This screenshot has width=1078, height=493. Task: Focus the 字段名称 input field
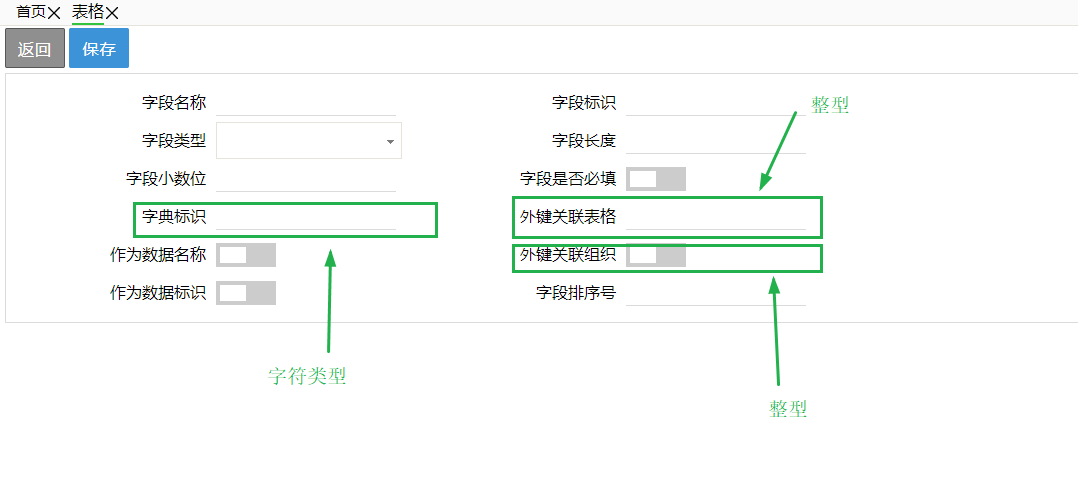[306, 103]
